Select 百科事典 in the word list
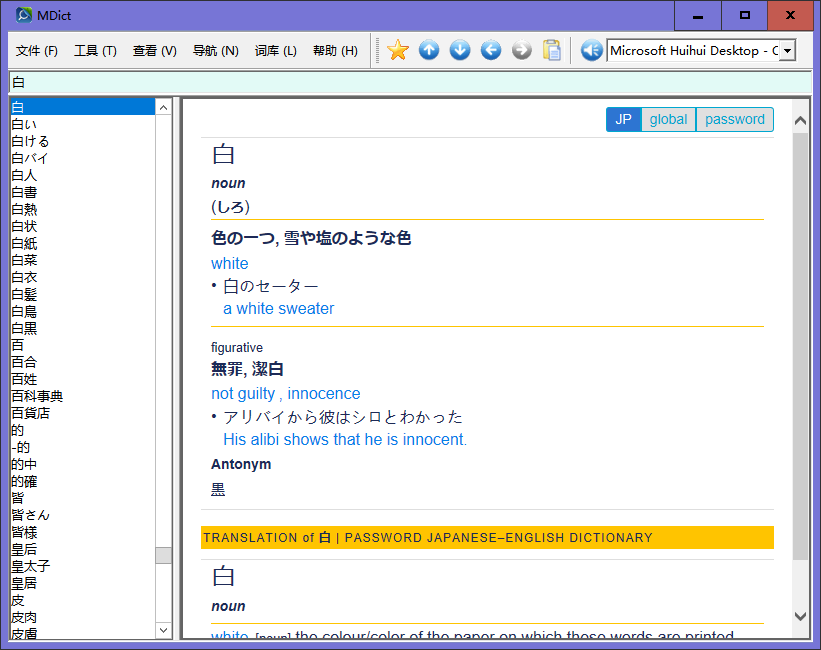Viewport: 821px width, 650px height. (37, 396)
